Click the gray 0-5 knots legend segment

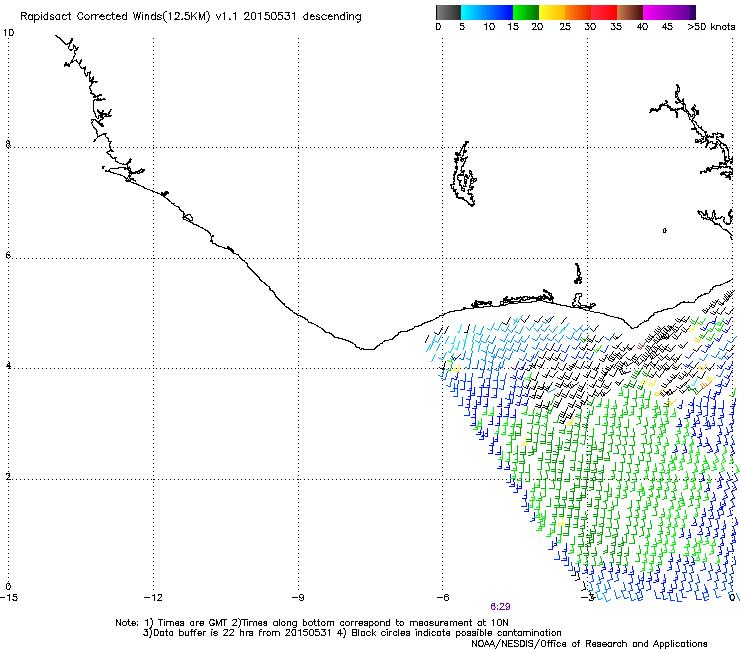448,12
